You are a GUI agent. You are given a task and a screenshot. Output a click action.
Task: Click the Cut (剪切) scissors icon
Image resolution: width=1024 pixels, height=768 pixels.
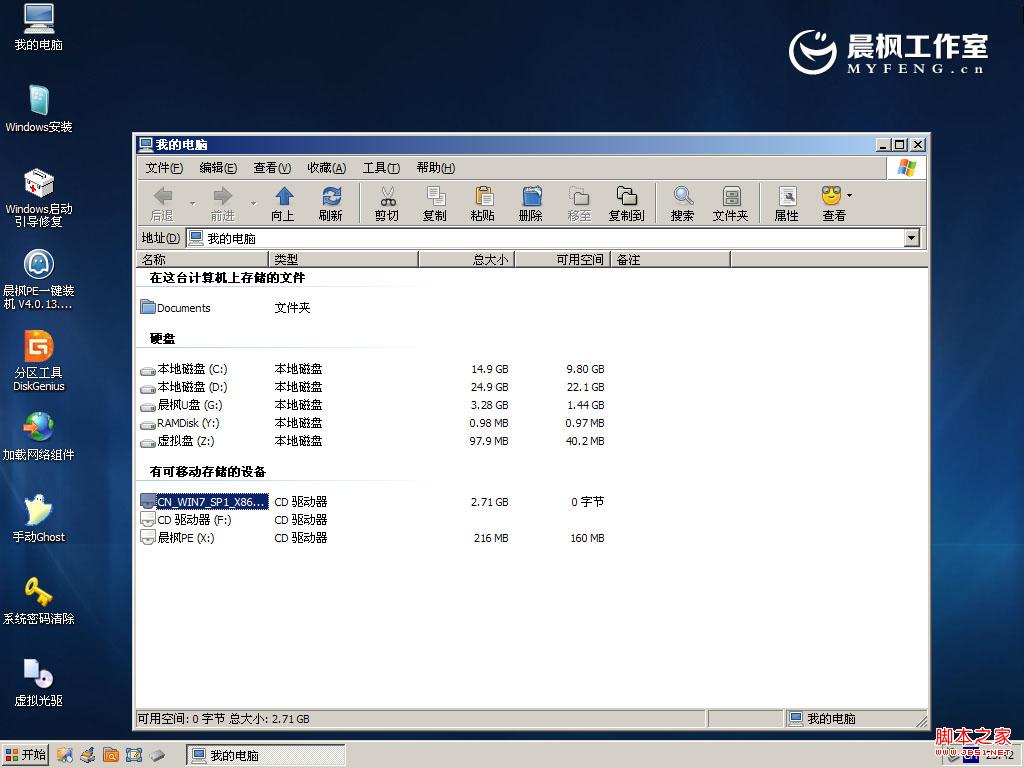tap(387, 197)
